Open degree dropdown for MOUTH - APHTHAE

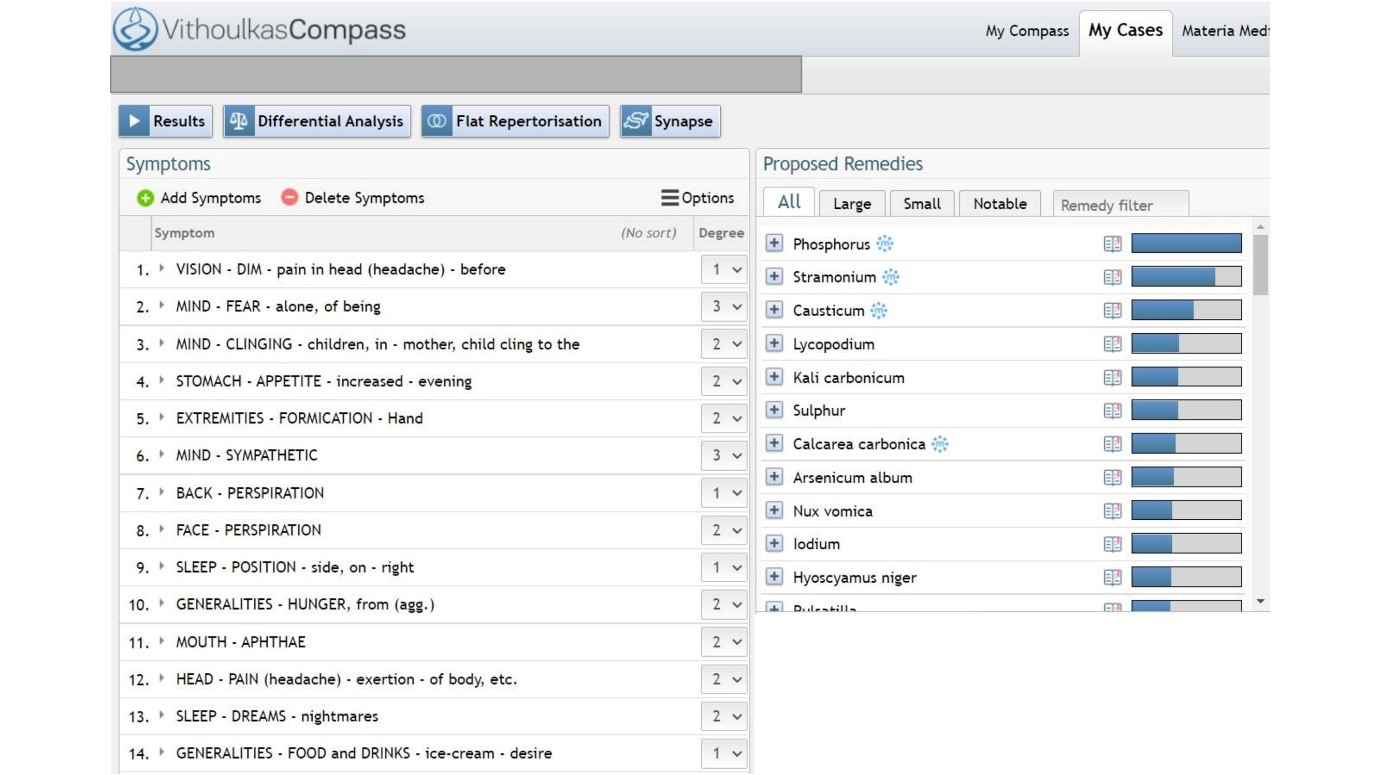tap(724, 642)
